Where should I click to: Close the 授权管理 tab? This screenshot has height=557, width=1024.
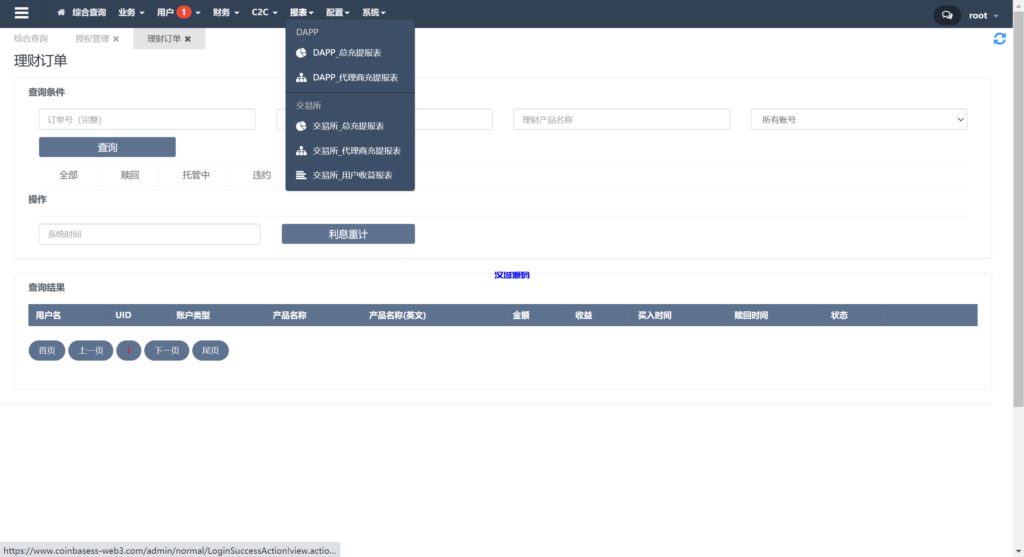116,39
